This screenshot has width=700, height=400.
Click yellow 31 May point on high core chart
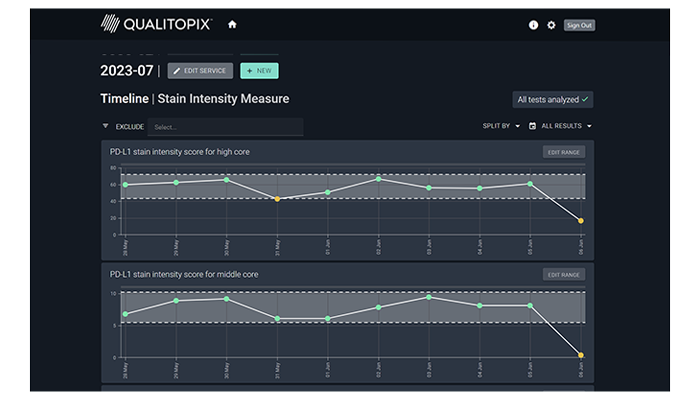[x=276, y=199]
